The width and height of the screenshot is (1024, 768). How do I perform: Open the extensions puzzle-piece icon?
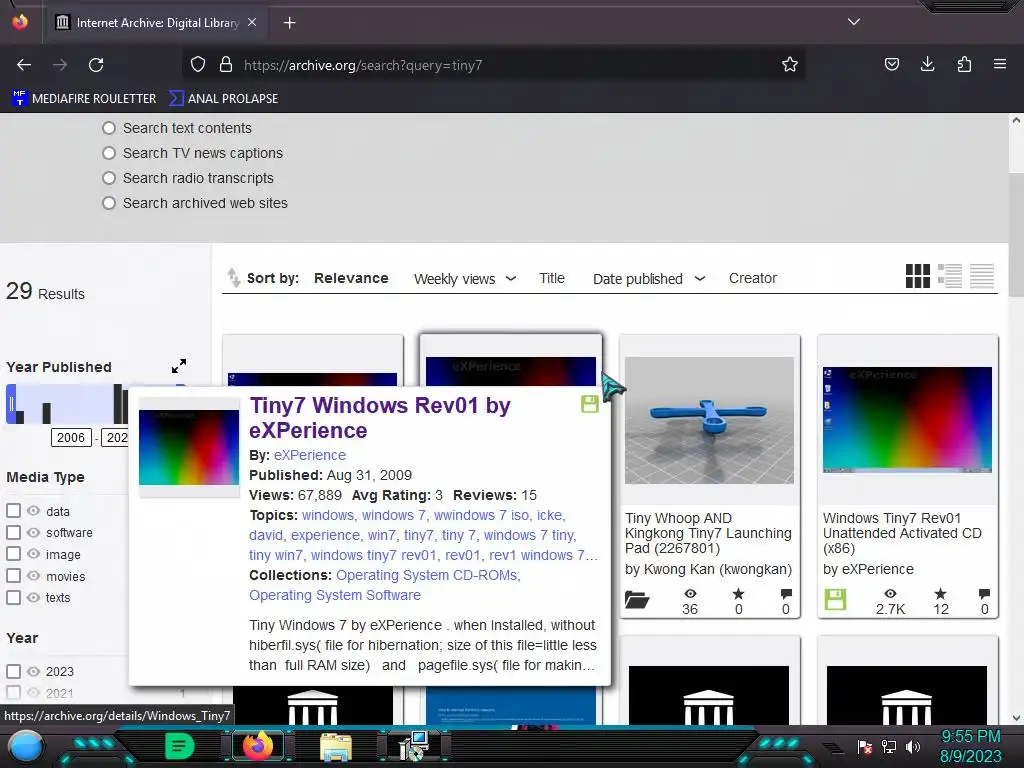pyautogui.click(x=964, y=65)
